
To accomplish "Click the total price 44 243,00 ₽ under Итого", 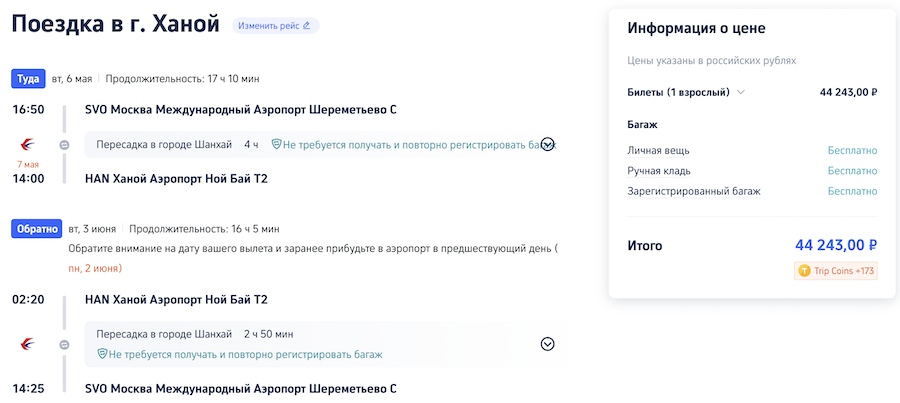I will [x=835, y=245].
